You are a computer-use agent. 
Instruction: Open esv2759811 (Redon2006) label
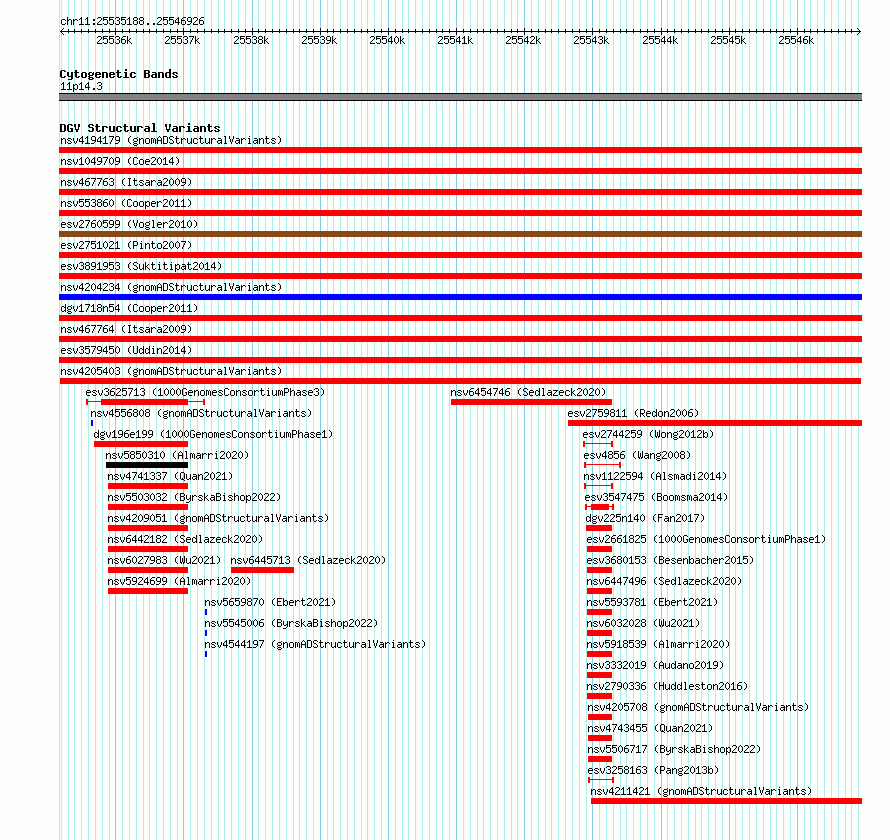[x=633, y=413]
